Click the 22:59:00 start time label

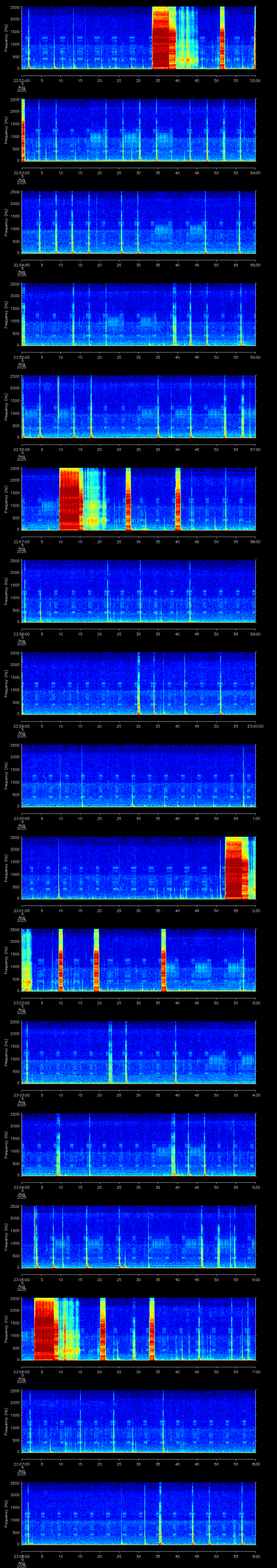pos(21,726)
